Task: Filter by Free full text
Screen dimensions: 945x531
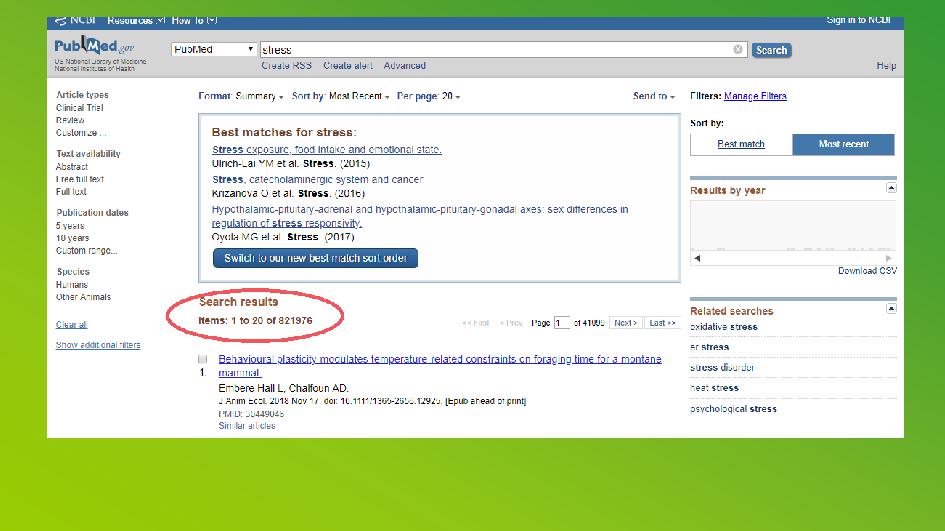Action: click(x=80, y=180)
